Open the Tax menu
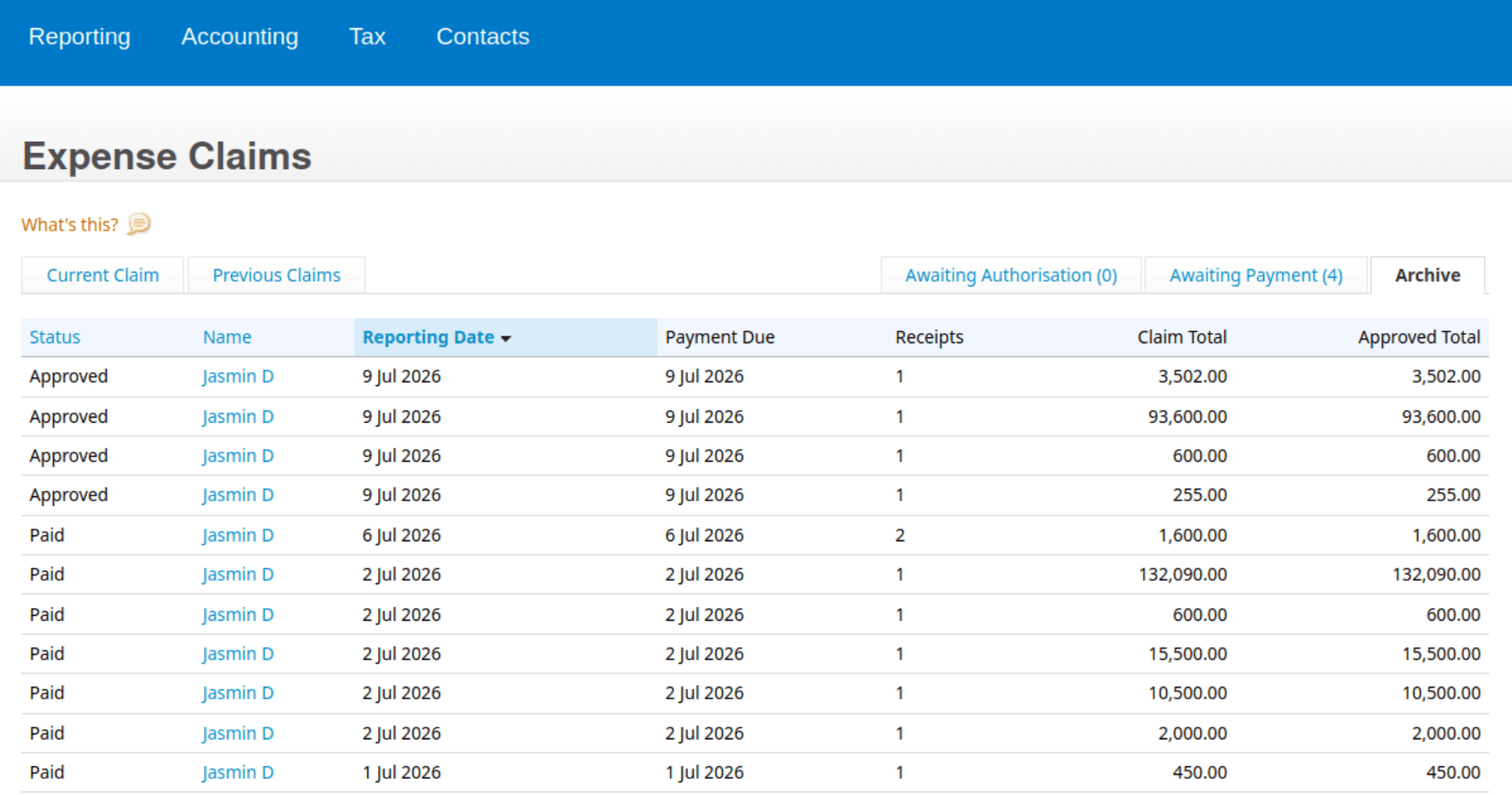 (x=367, y=37)
